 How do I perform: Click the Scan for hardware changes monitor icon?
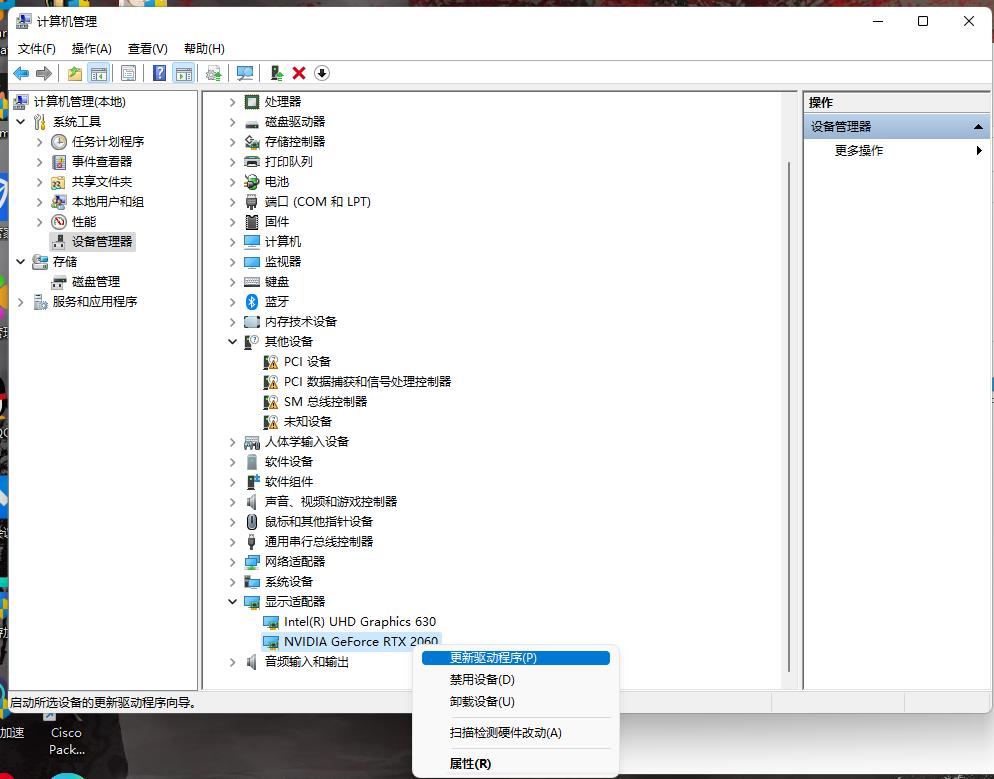[x=245, y=74]
